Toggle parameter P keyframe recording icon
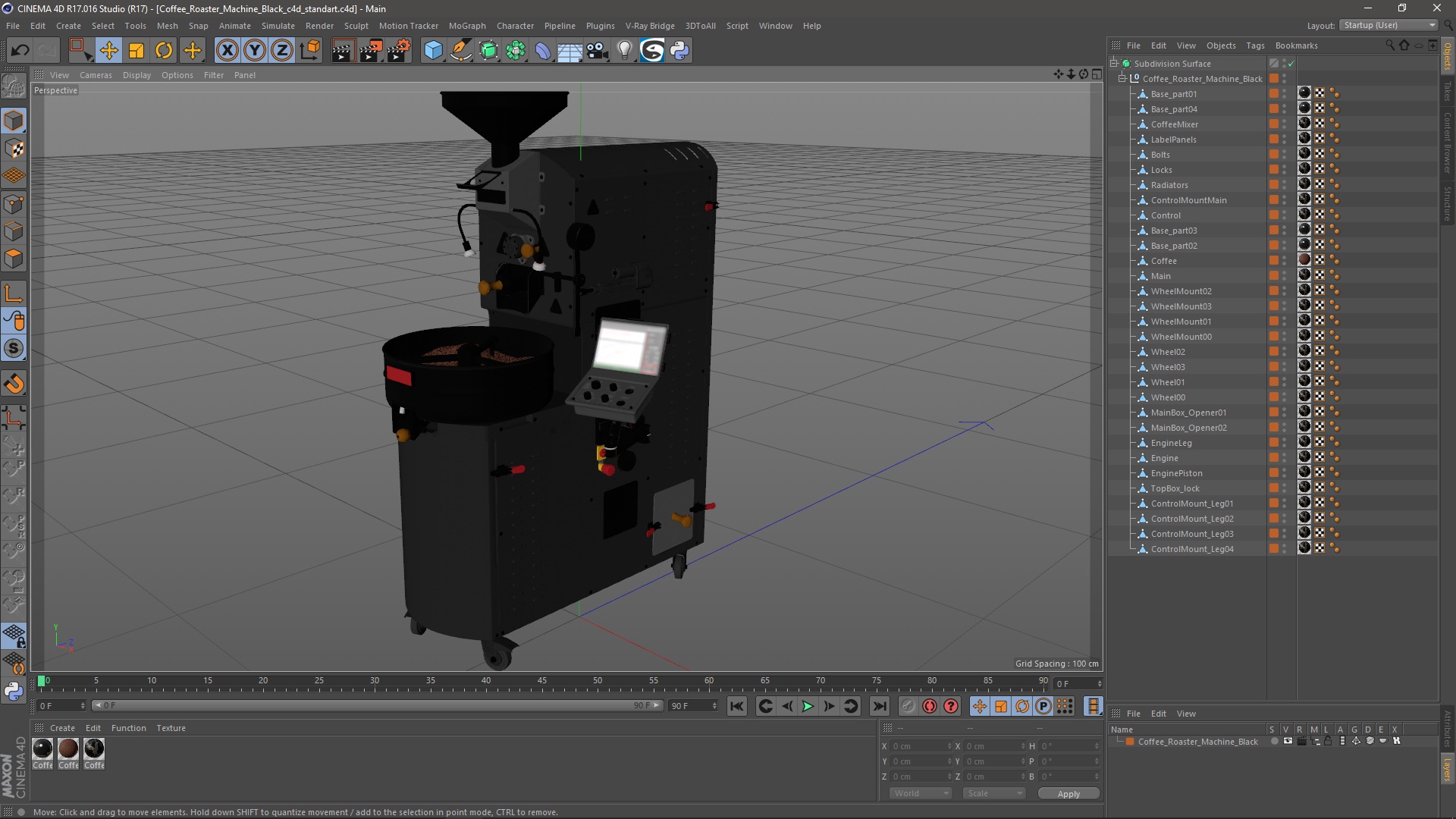Image resolution: width=1456 pixels, height=819 pixels. click(x=1043, y=707)
